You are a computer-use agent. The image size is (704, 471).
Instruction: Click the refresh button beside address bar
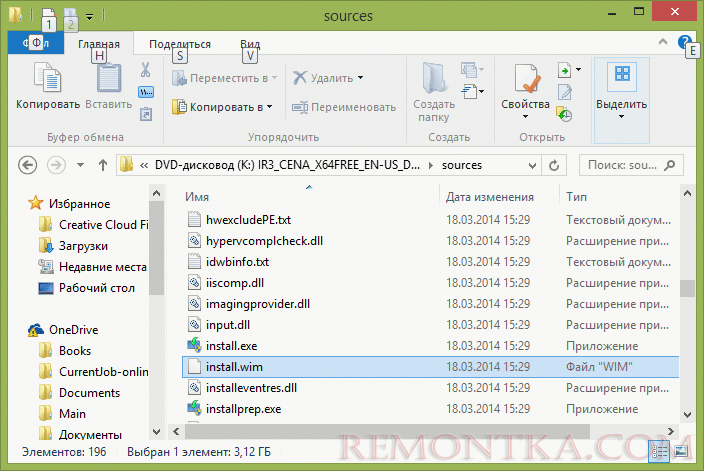click(554, 166)
